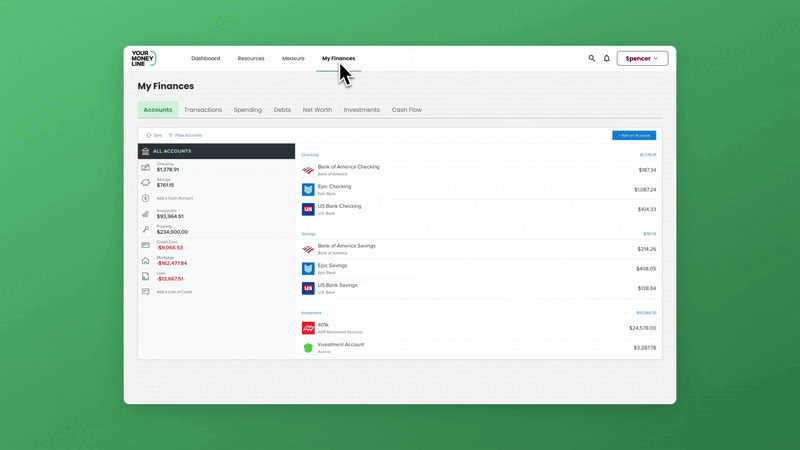The image size is (800, 450).
Task: Open US Bank Checking account name
Action: coord(339,206)
